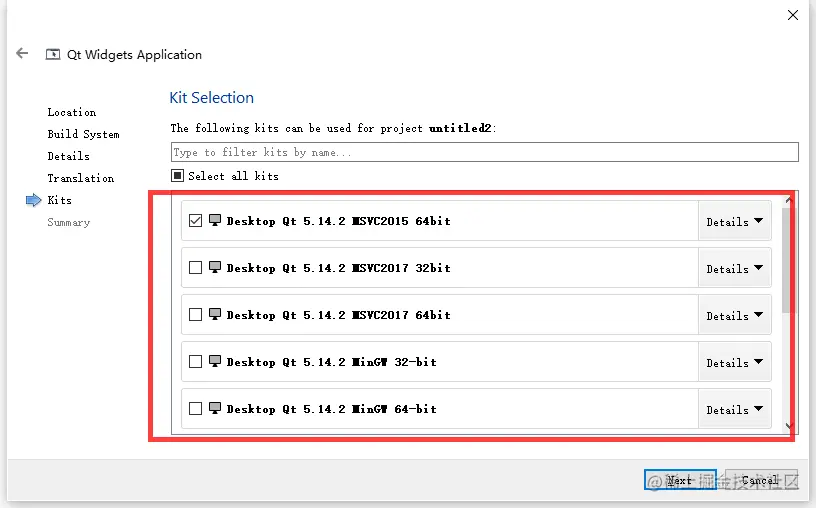The width and height of the screenshot is (816, 508).
Task: Select the Translation wizard step
Action: (80, 178)
